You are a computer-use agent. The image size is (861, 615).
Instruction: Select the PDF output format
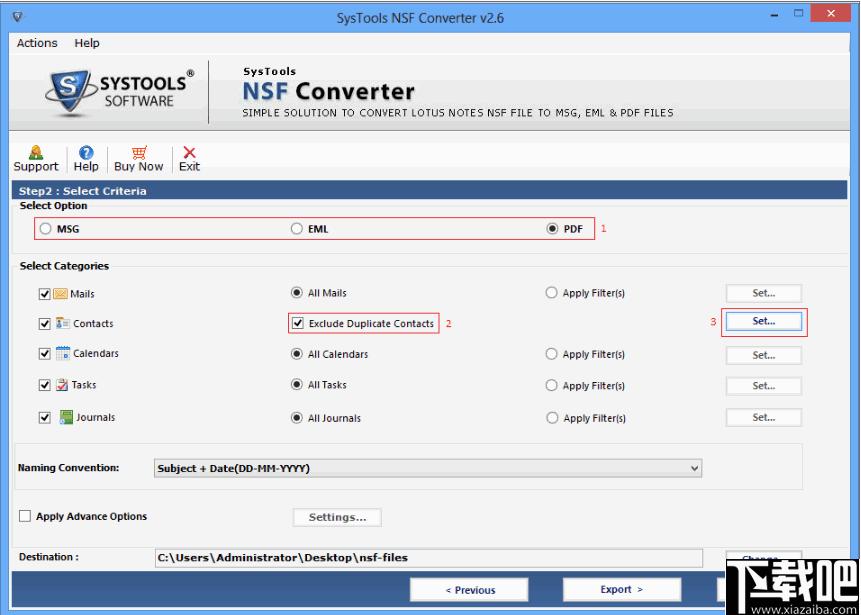(552, 229)
